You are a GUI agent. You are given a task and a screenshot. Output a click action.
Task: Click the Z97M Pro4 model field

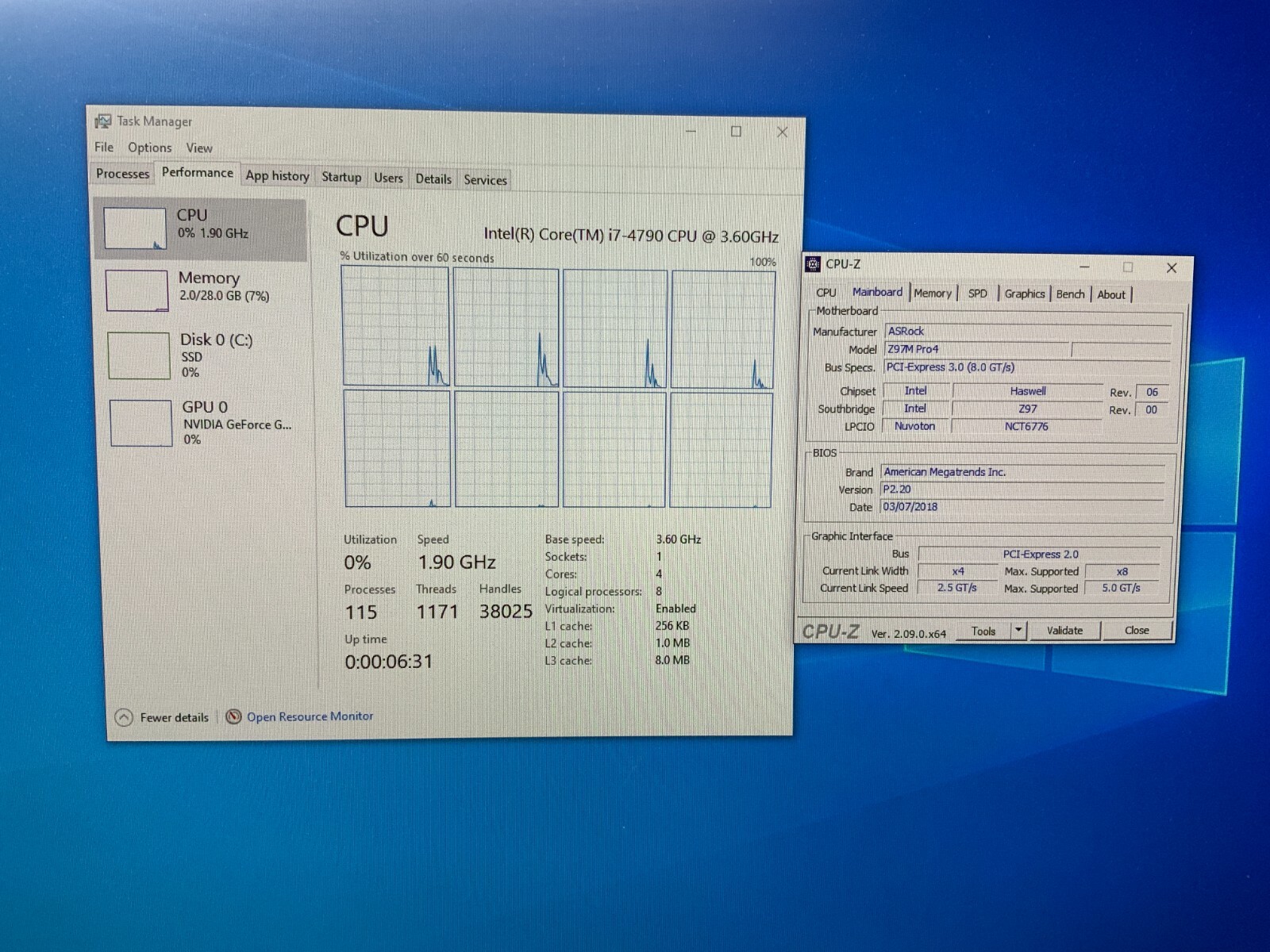point(977,349)
